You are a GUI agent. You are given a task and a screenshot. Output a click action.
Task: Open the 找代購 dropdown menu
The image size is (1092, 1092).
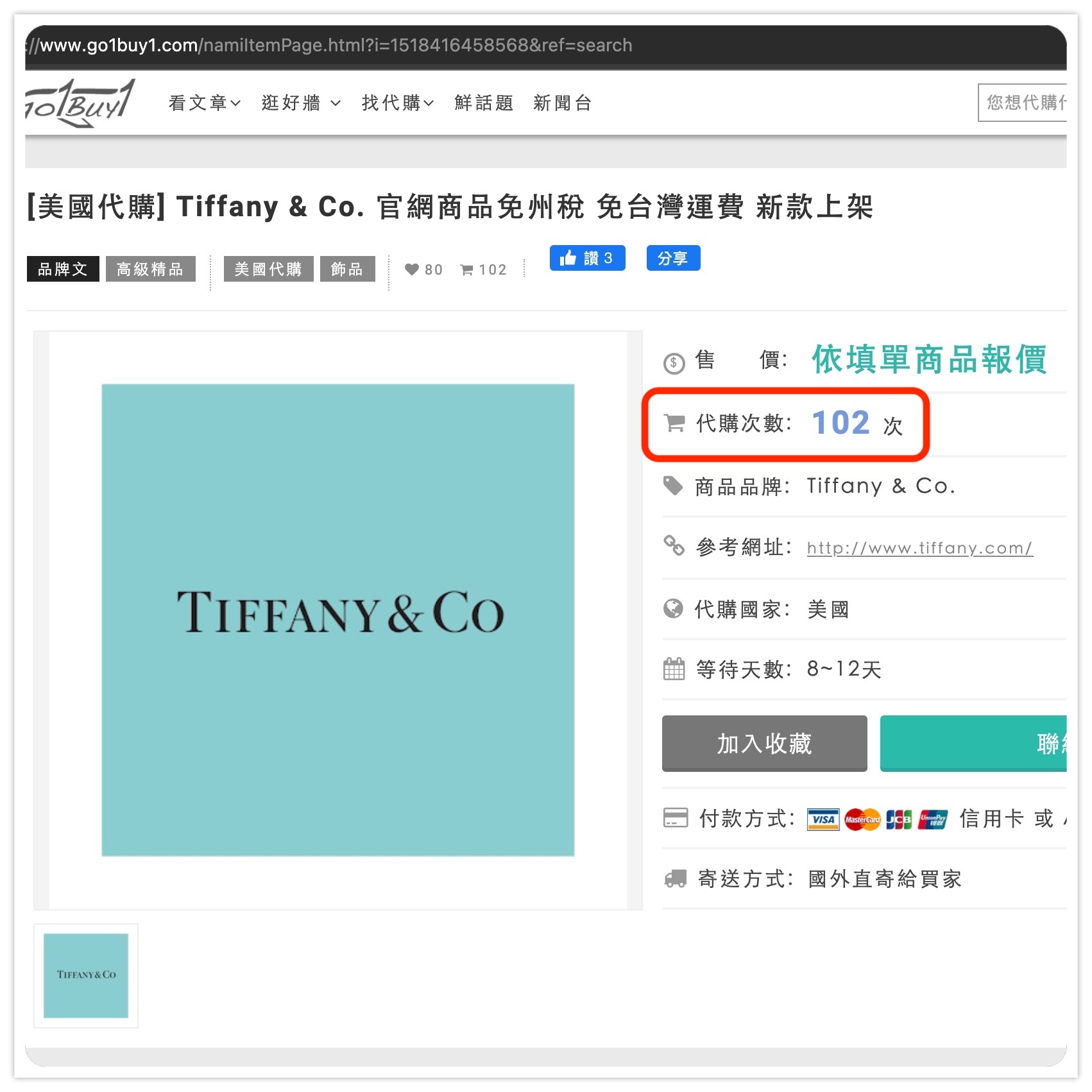pyautogui.click(x=398, y=103)
